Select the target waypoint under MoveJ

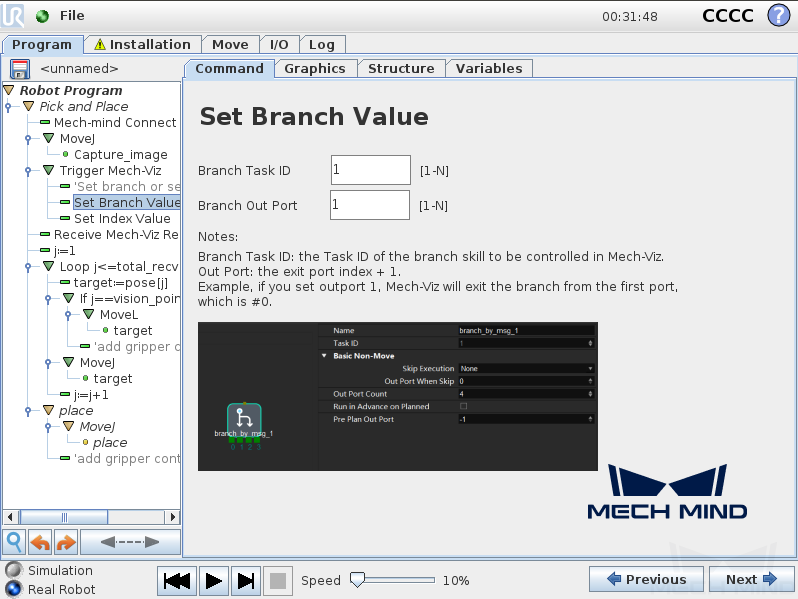coord(112,379)
